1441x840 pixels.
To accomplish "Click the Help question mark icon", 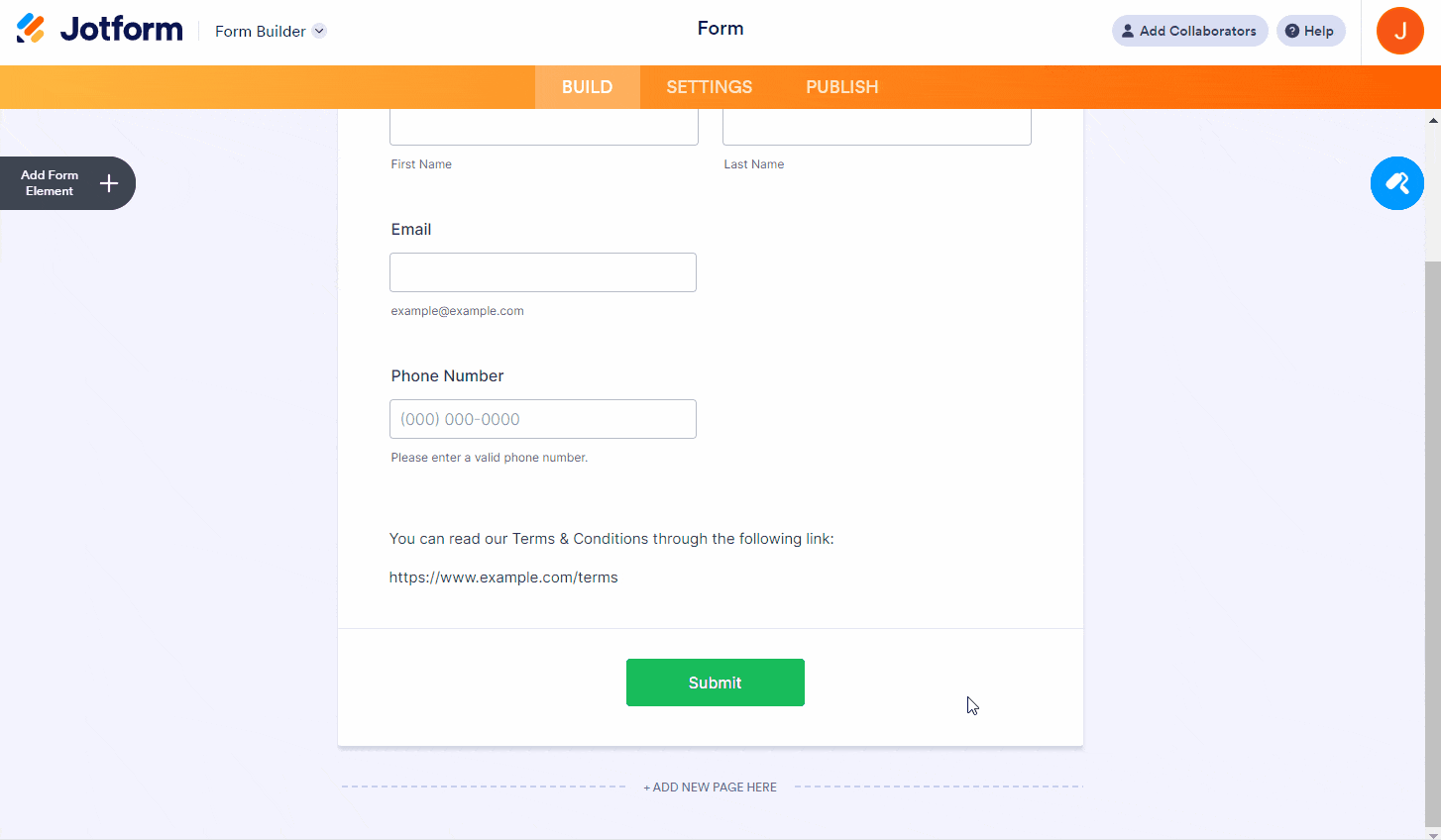I will point(1292,31).
